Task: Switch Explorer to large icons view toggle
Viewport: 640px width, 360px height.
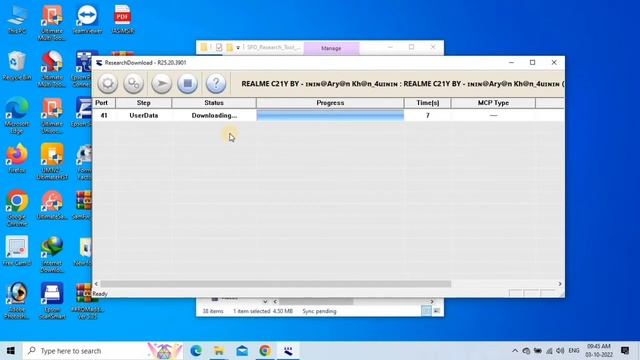Action: pyautogui.click(x=436, y=311)
